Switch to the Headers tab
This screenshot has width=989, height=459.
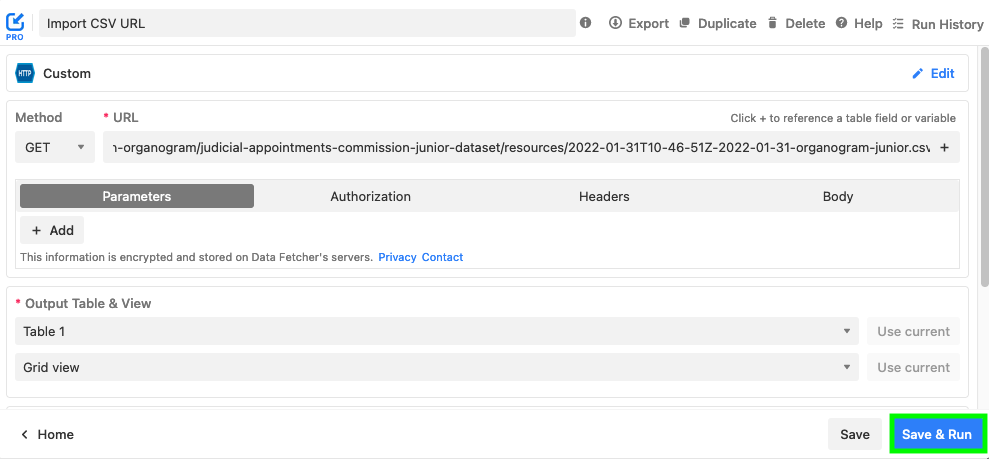(x=604, y=196)
